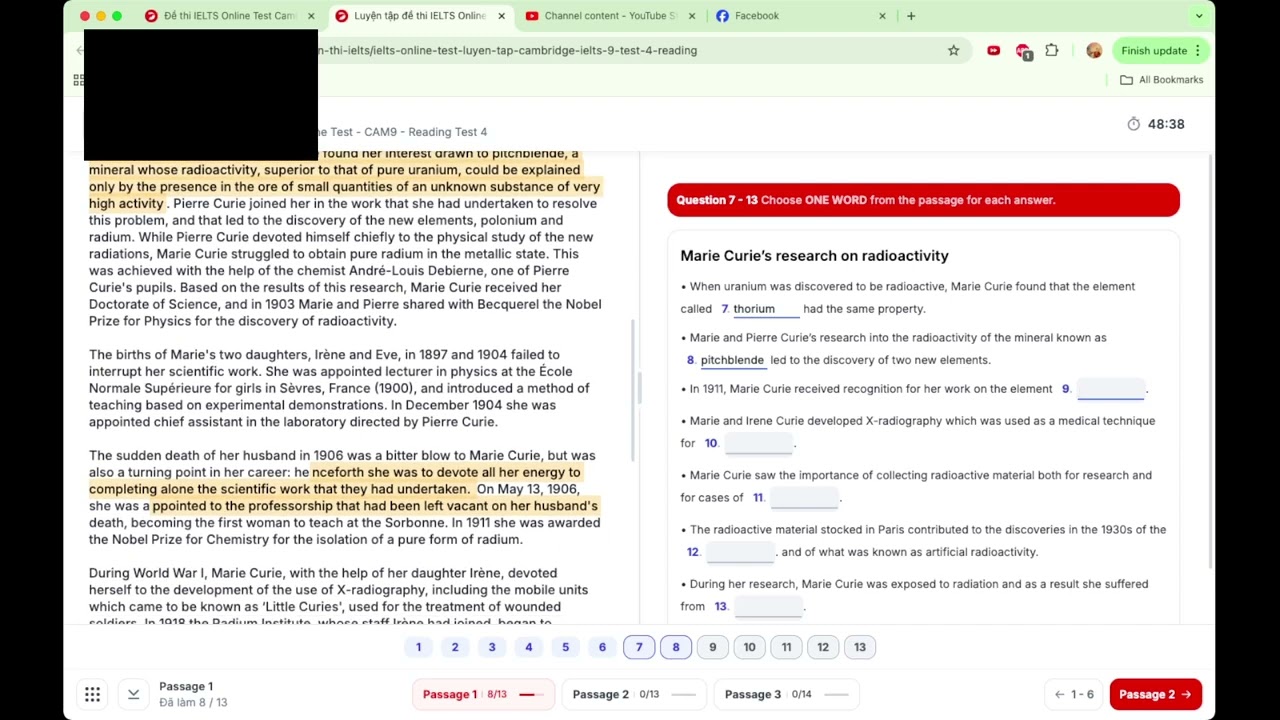The image size is (1280, 720).
Task: Collapse the bottom navigation panel arrow
Action: tap(133, 694)
